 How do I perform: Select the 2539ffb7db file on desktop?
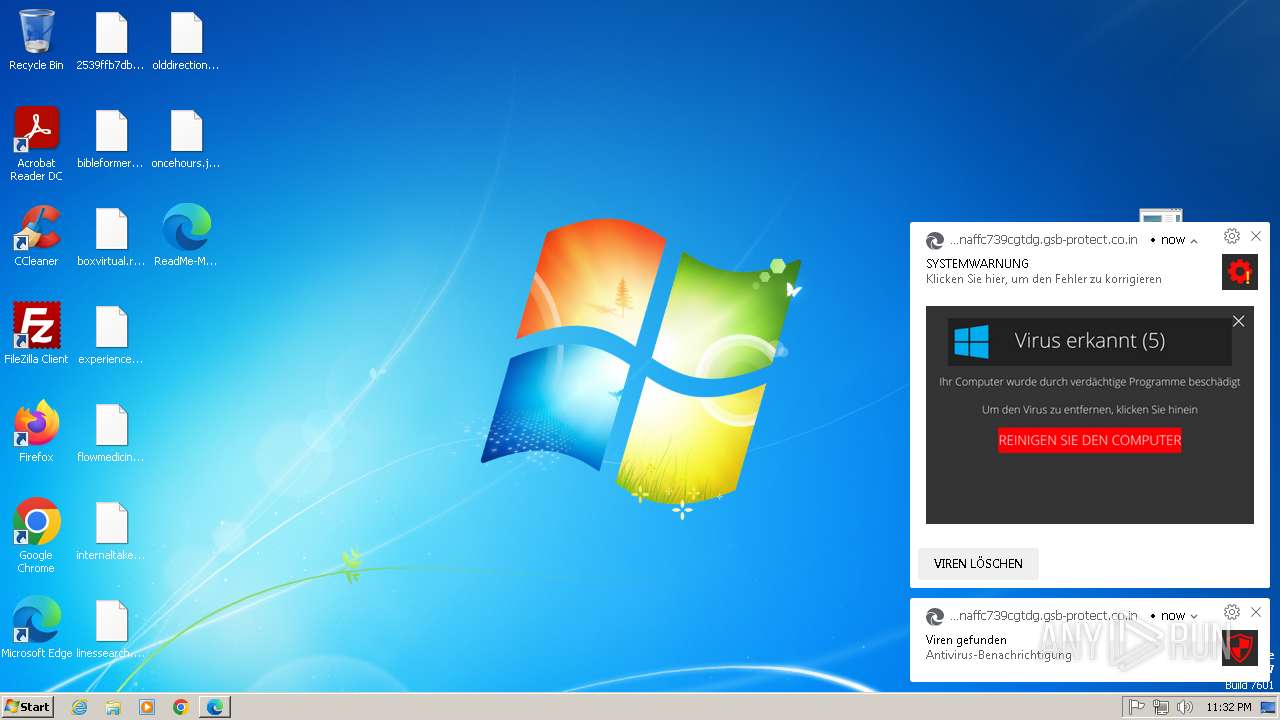click(111, 40)
